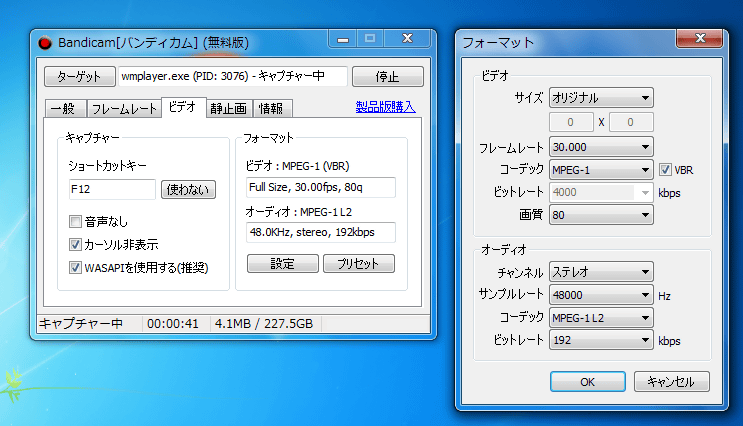Click the 4.1MB / 227.5GB status text

point(264,324)
